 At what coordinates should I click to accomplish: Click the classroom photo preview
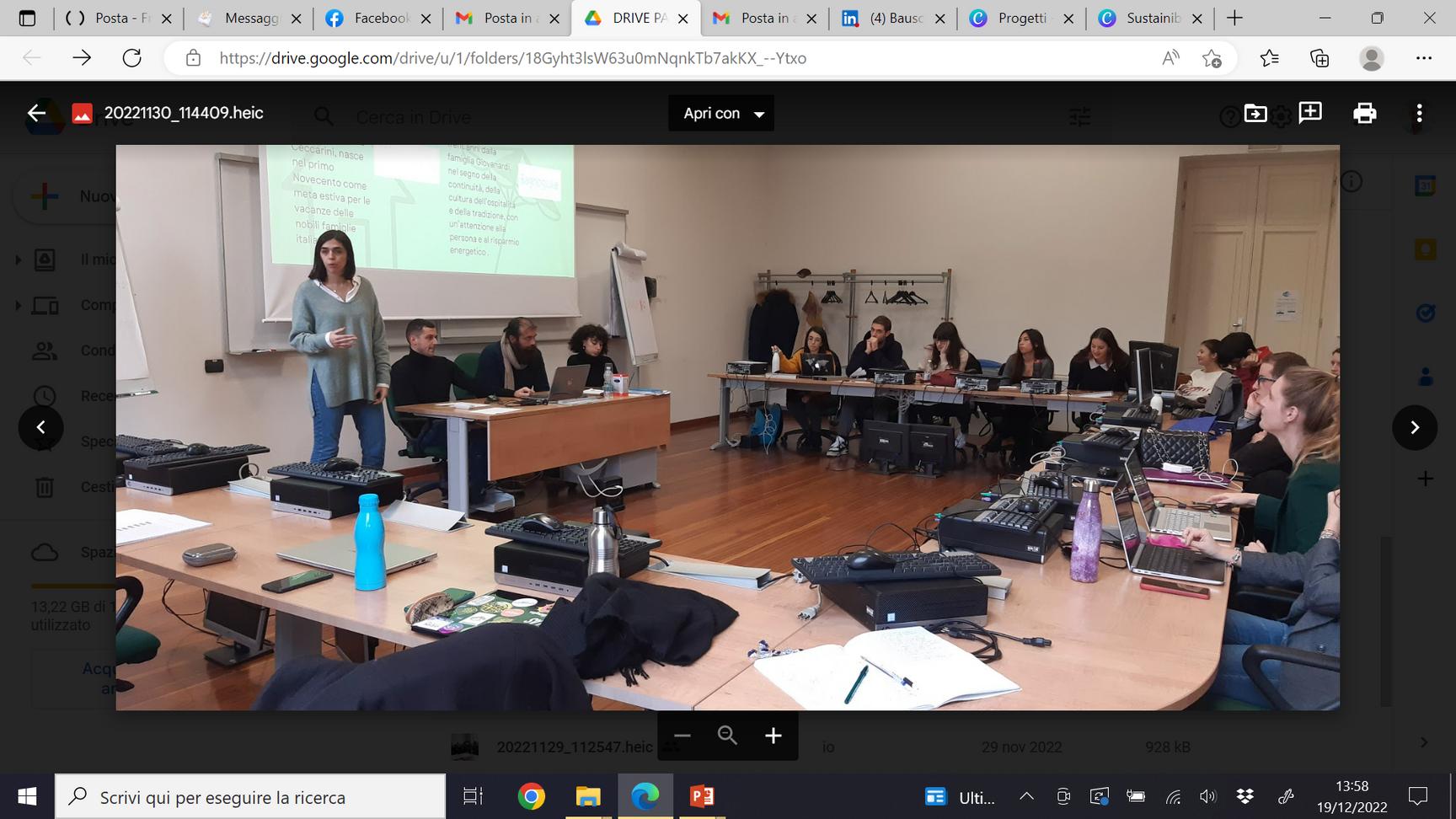point(727,427)
